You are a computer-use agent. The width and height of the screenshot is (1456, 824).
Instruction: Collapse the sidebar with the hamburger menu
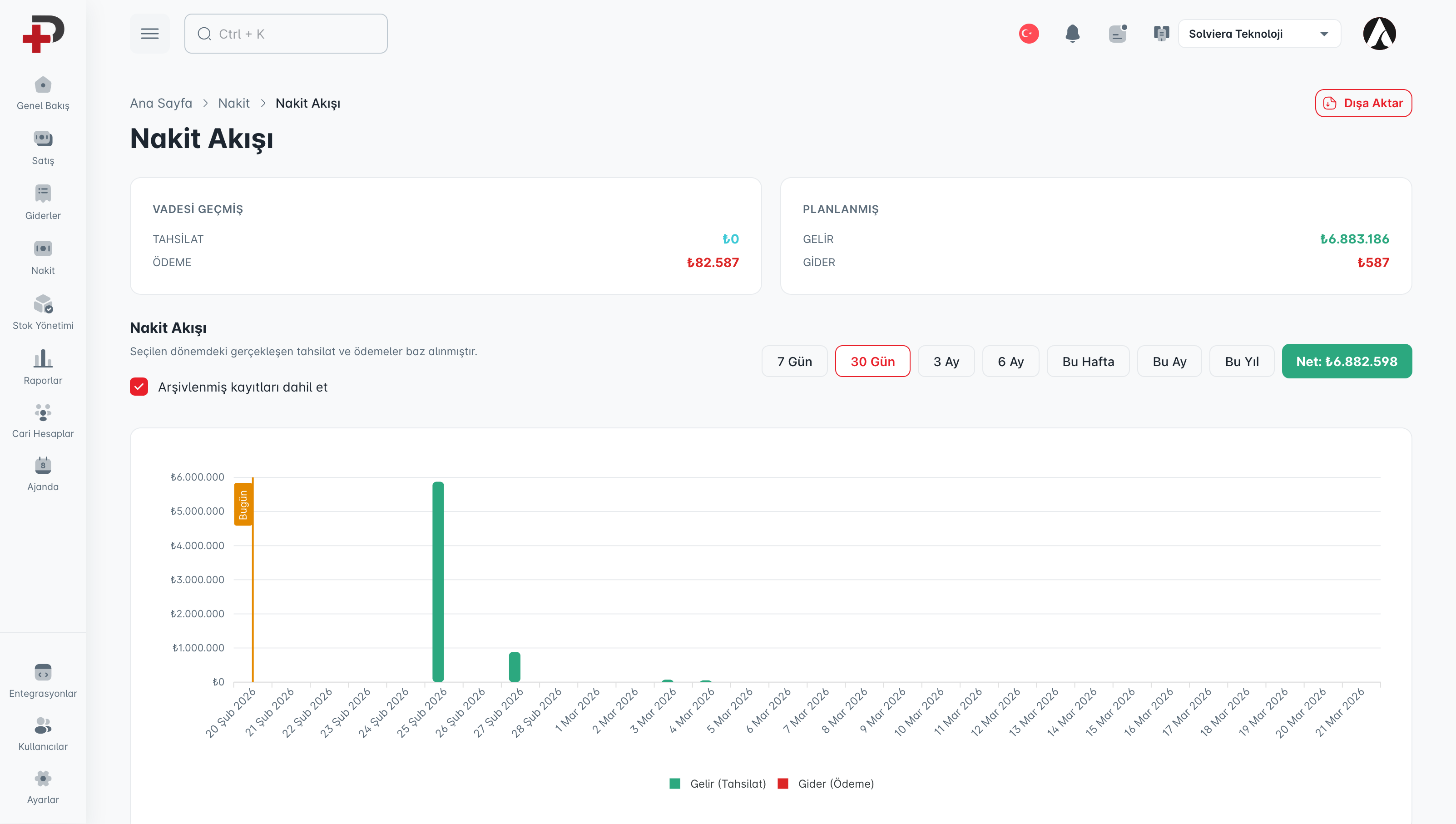[x=149, y=34]
